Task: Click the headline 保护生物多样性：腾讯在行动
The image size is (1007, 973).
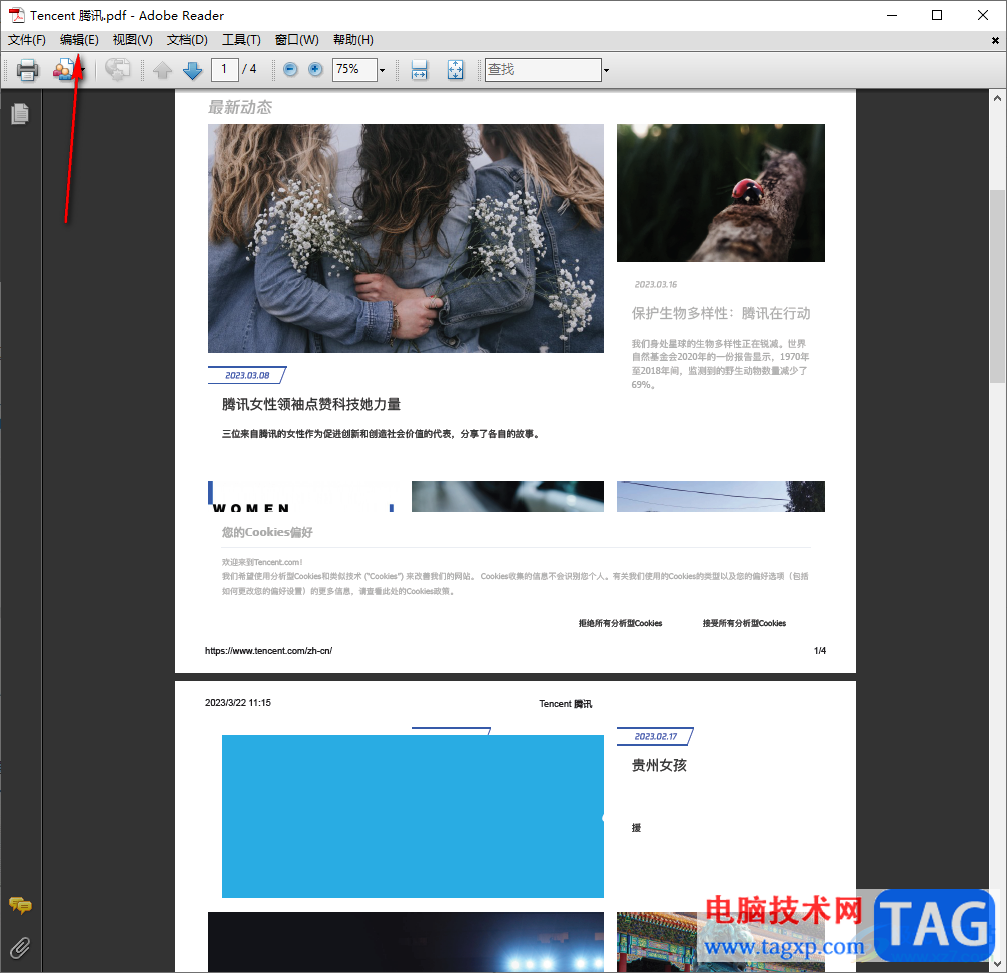Action: tap(721, 313)
